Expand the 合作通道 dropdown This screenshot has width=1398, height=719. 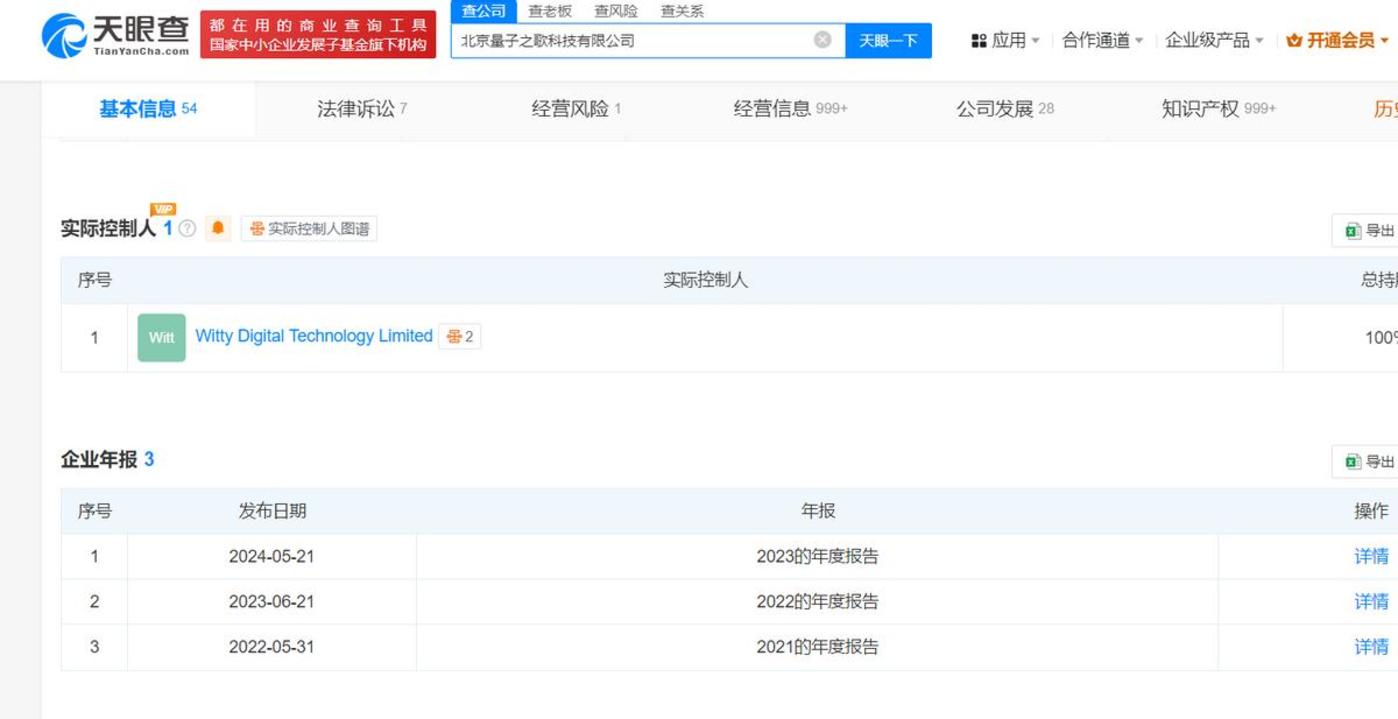click(x=1102, y=40)
